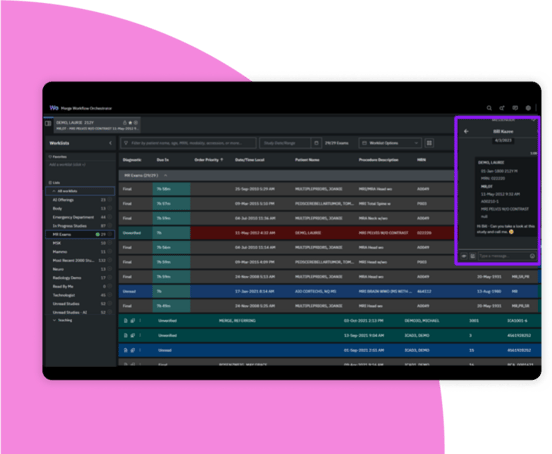Select the red DEMO, LAURIE exam row
The image size is (552, 454).
point(286,233)
